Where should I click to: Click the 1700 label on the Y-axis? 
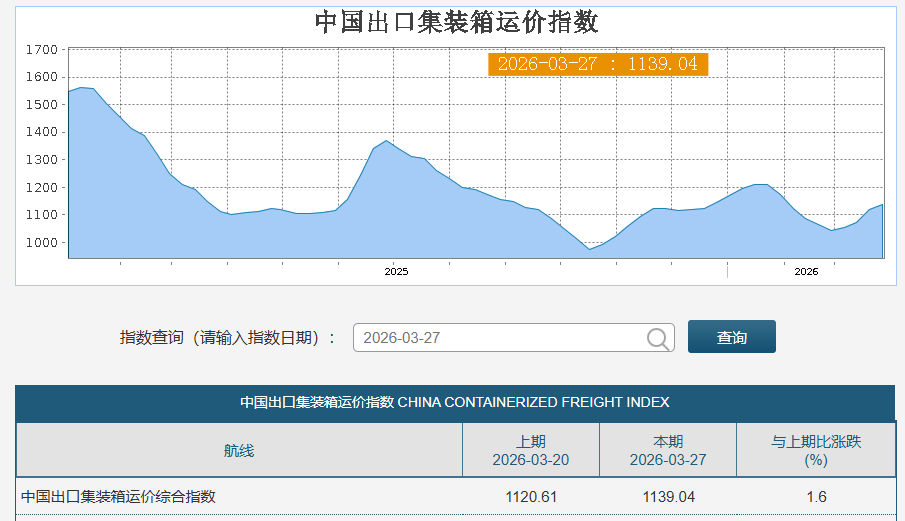[x=41, y=49]
